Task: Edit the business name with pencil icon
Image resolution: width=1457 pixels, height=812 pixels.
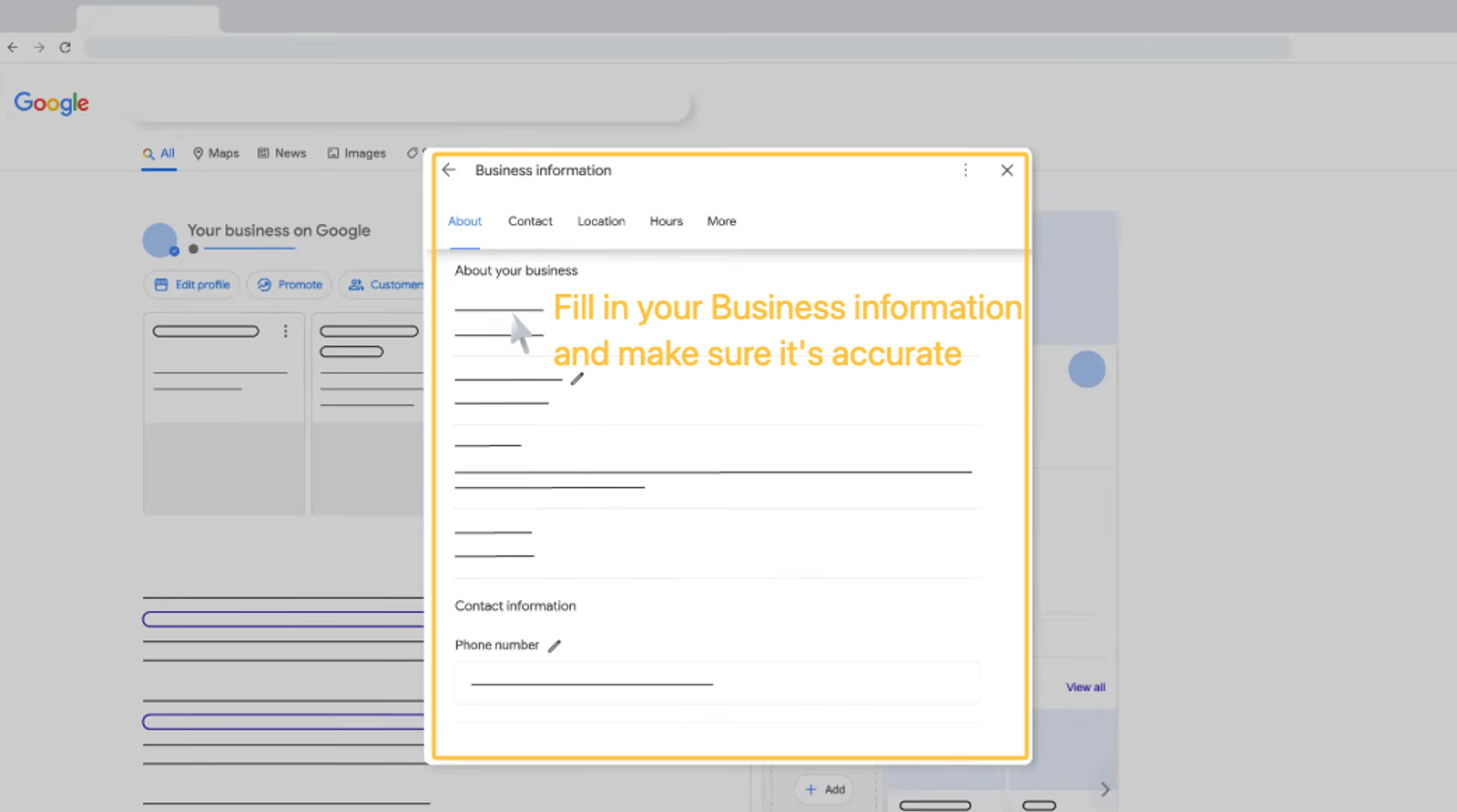Action: [577, 379]
